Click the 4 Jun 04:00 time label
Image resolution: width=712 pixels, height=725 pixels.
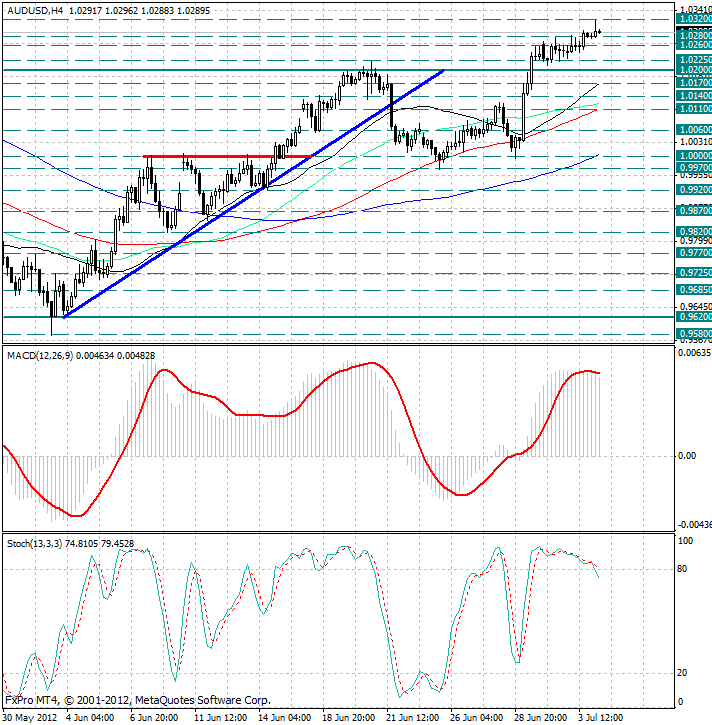90,718
